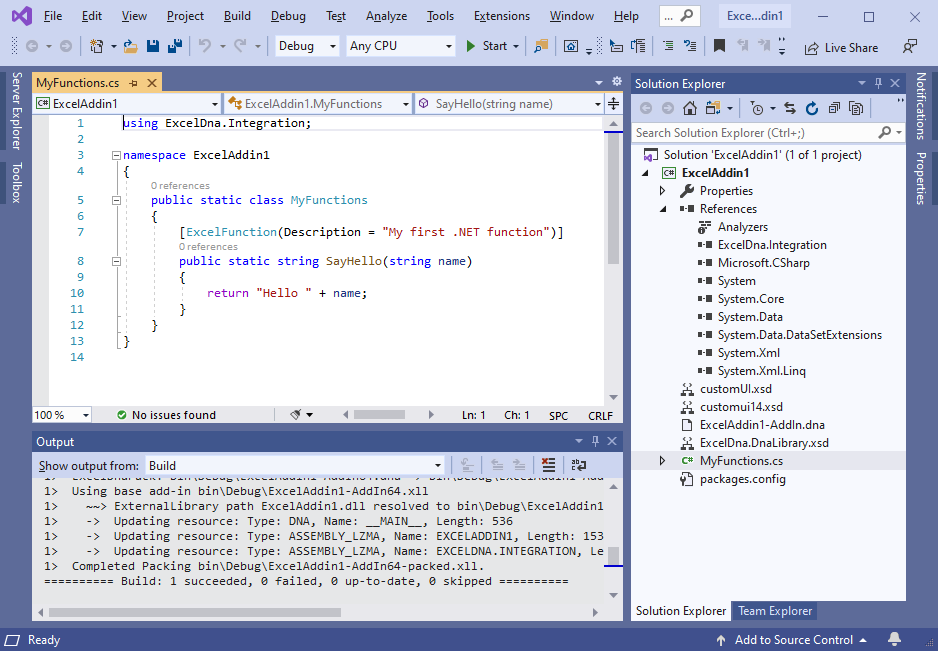Open the SayHello member dropdown
Screen dimensions: 938x651
(510, 104)
